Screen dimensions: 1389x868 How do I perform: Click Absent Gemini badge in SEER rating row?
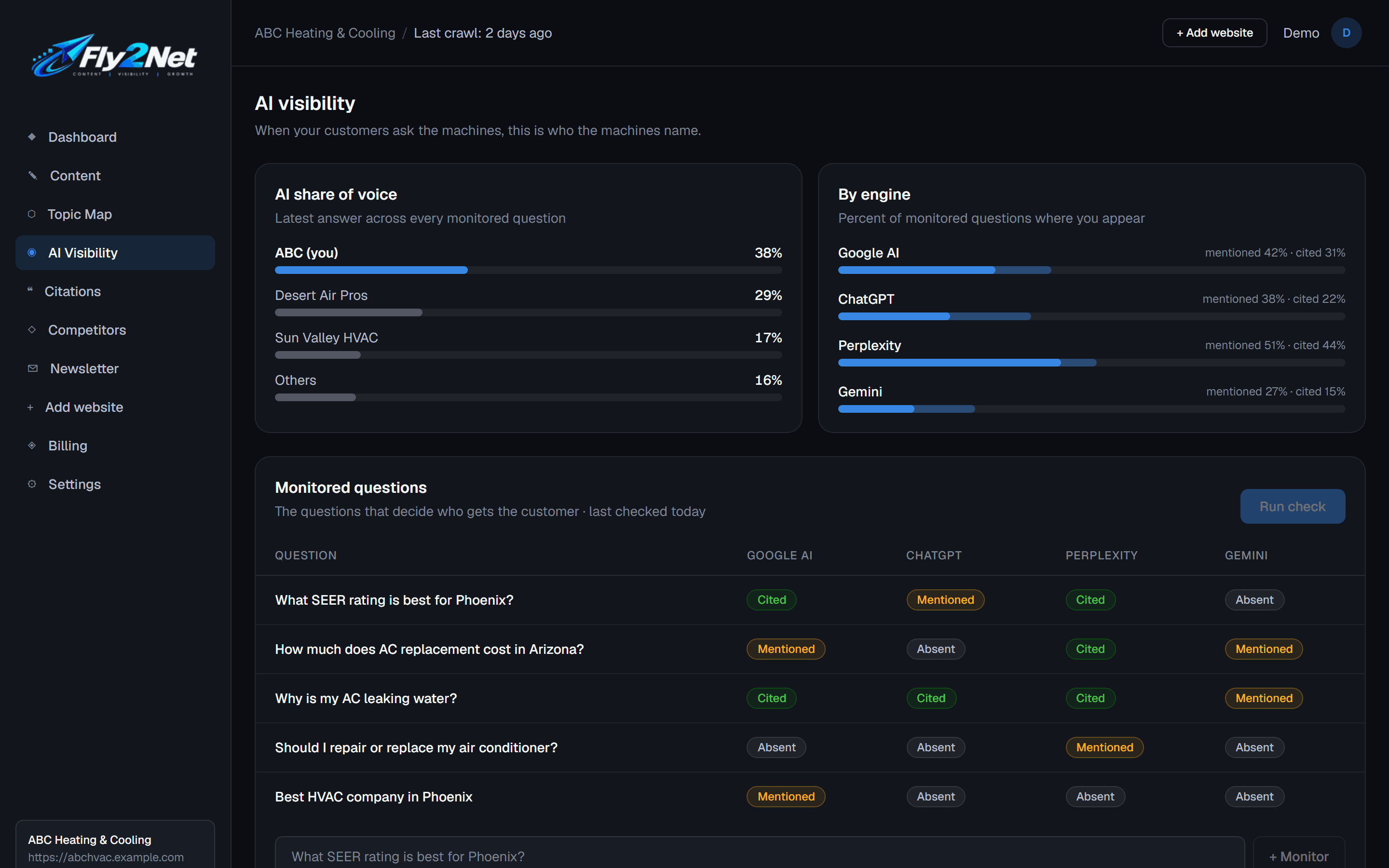click(1254, 600)
